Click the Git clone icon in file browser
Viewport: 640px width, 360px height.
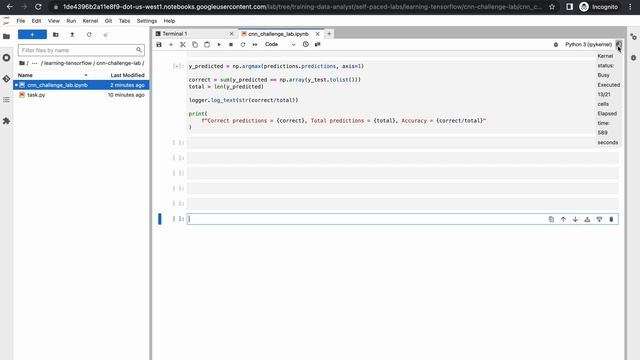(106, 35)
